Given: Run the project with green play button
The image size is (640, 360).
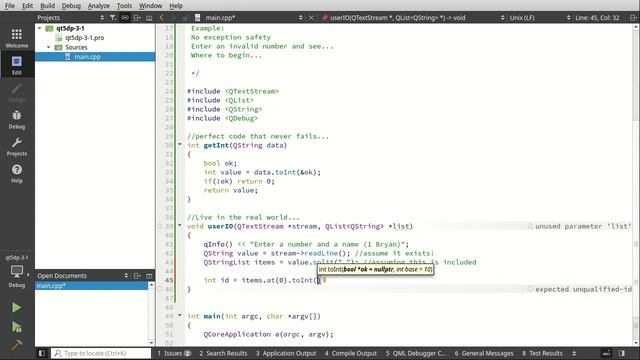Looking at the screenshot, I should tap(17, 307).
